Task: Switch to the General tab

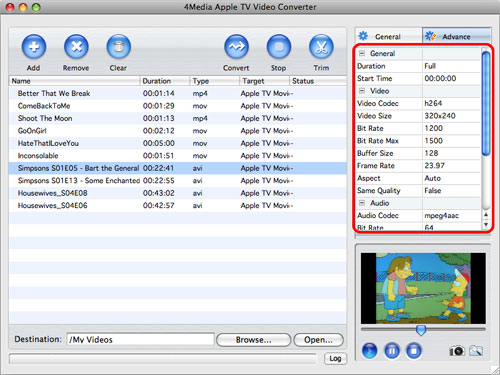Action: click(388, 36)
